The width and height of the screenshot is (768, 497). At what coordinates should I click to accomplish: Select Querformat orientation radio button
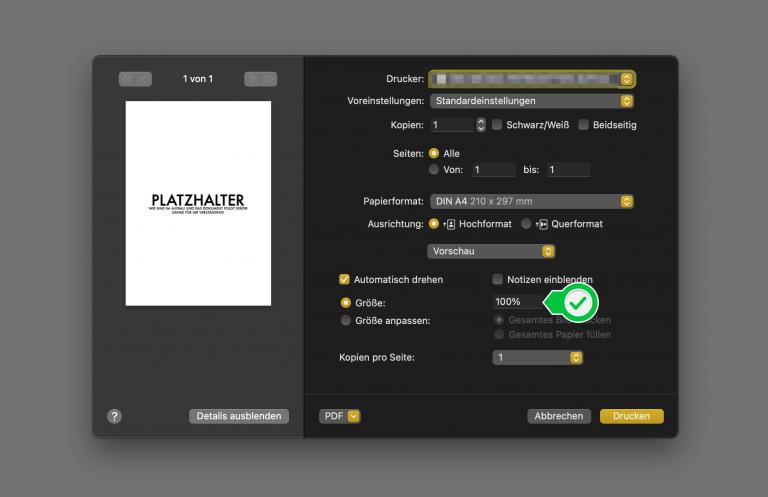[526, 224]
